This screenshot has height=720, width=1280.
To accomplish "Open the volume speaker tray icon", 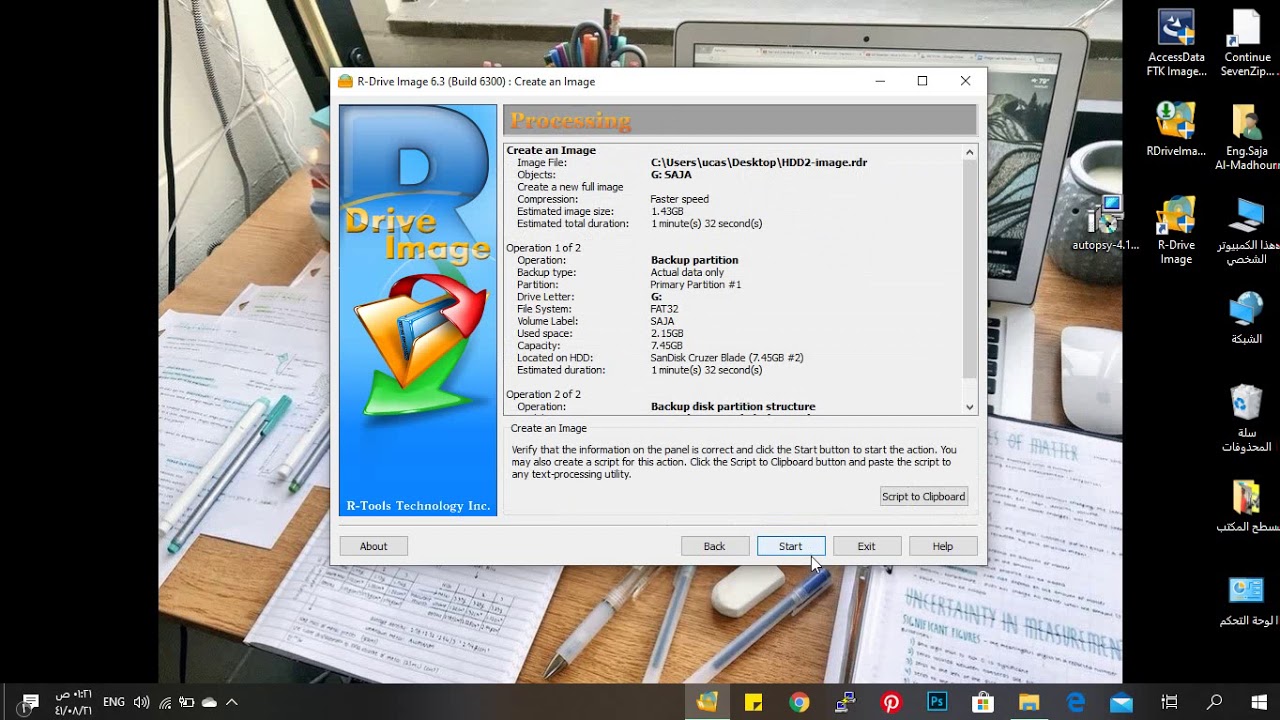I will (x=141, y=702).
